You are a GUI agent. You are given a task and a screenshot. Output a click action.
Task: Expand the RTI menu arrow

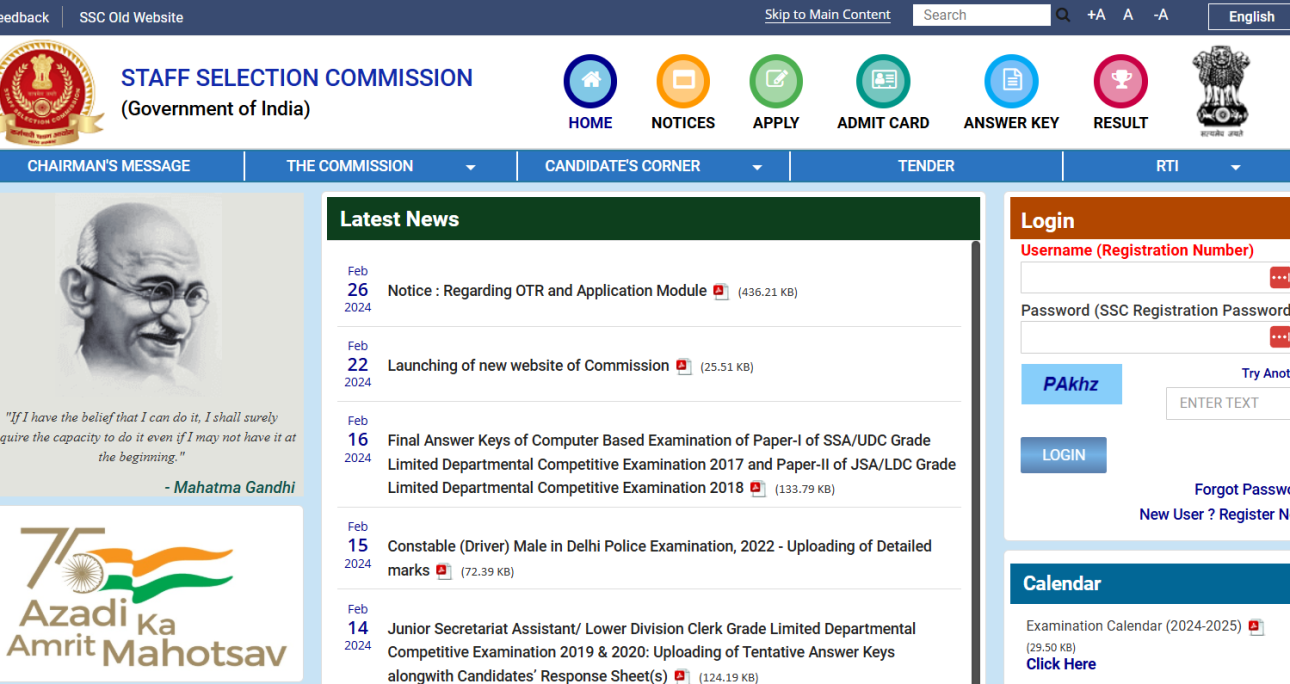[x=1236, y=168]
